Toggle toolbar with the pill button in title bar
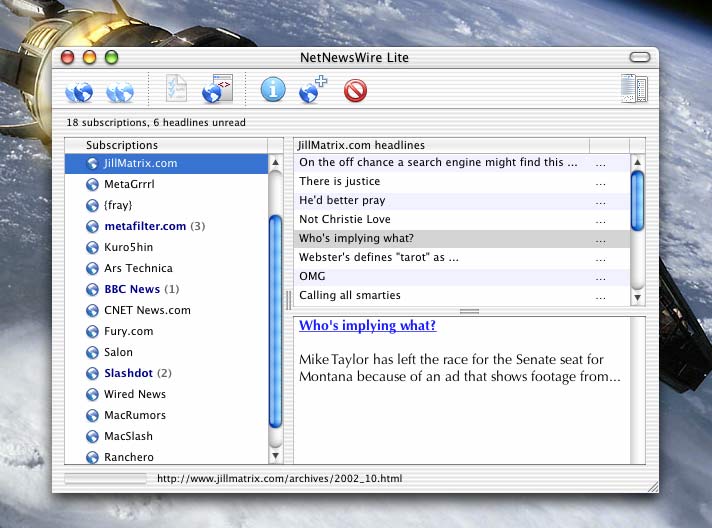The height and width of the screenshot is (528, 712). click(x=640, y=57)
